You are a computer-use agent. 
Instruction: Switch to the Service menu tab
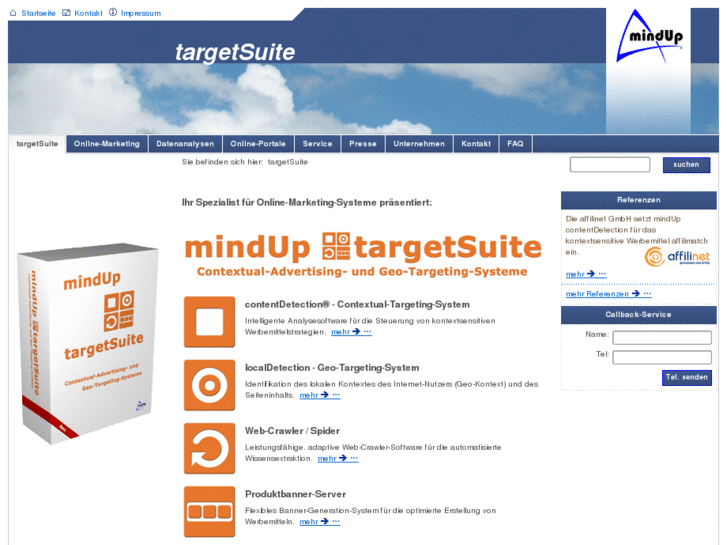(x=318, y=144)
